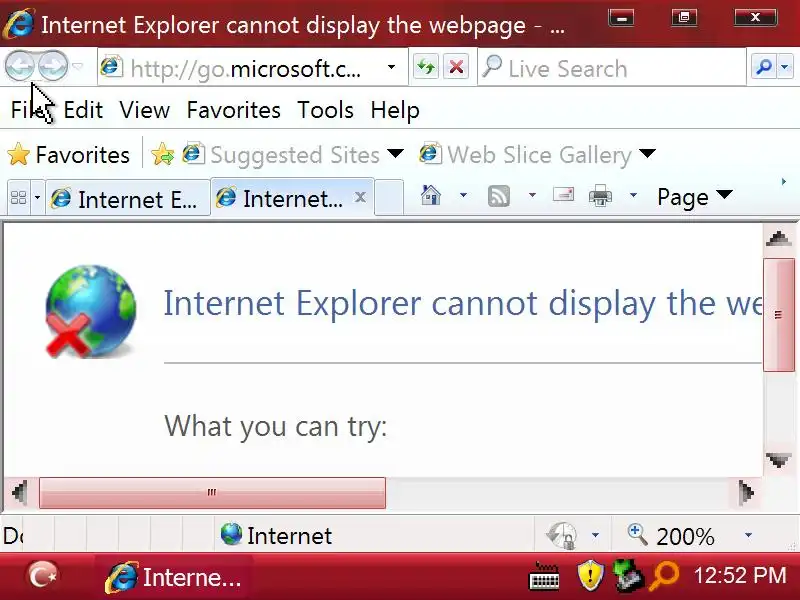Click the Home toolbar icon

tap(431, 195)
